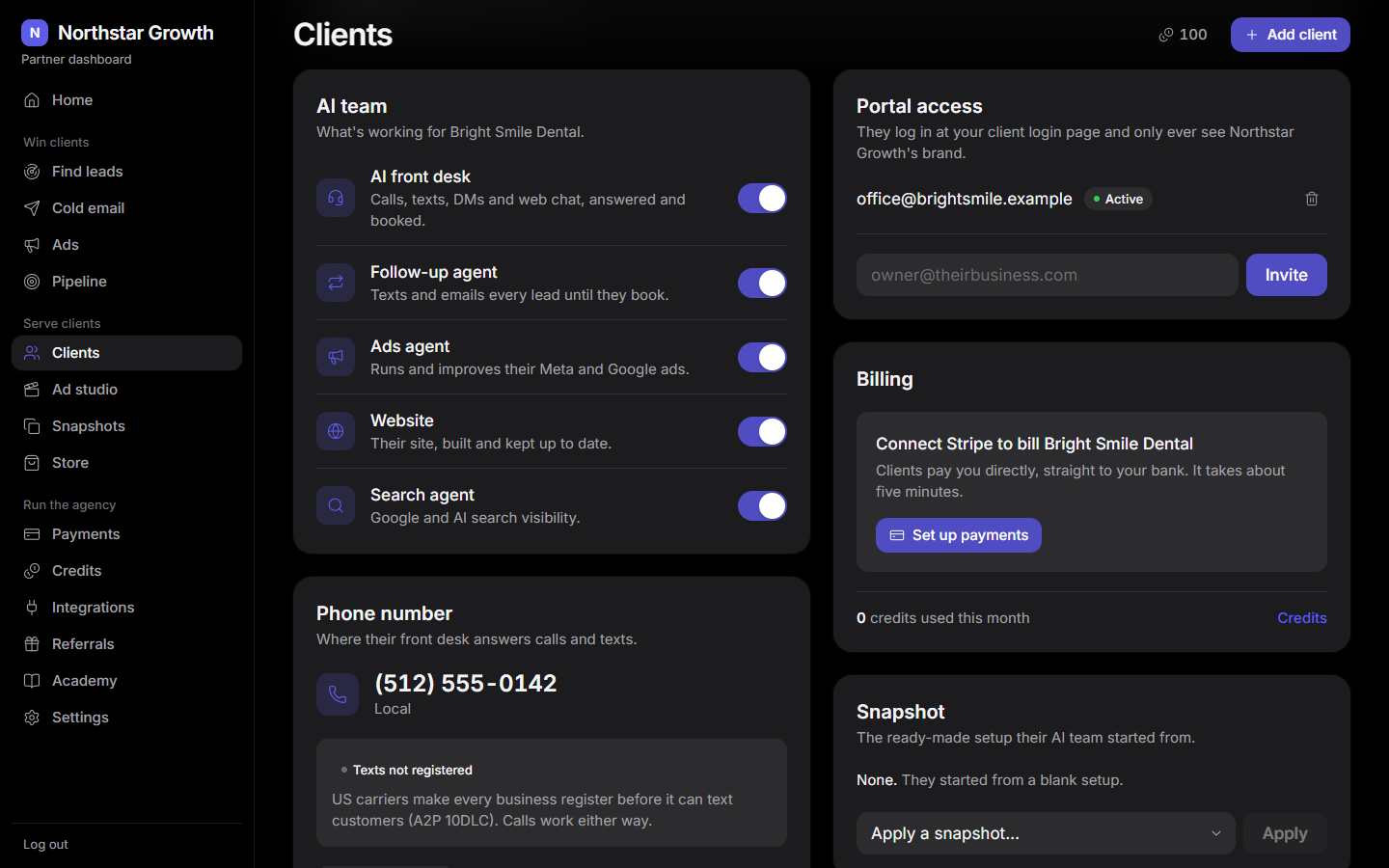Click the phone icon beside (512) 555-0142
The width and height of the screenshot is (1389, 868).
338,694
